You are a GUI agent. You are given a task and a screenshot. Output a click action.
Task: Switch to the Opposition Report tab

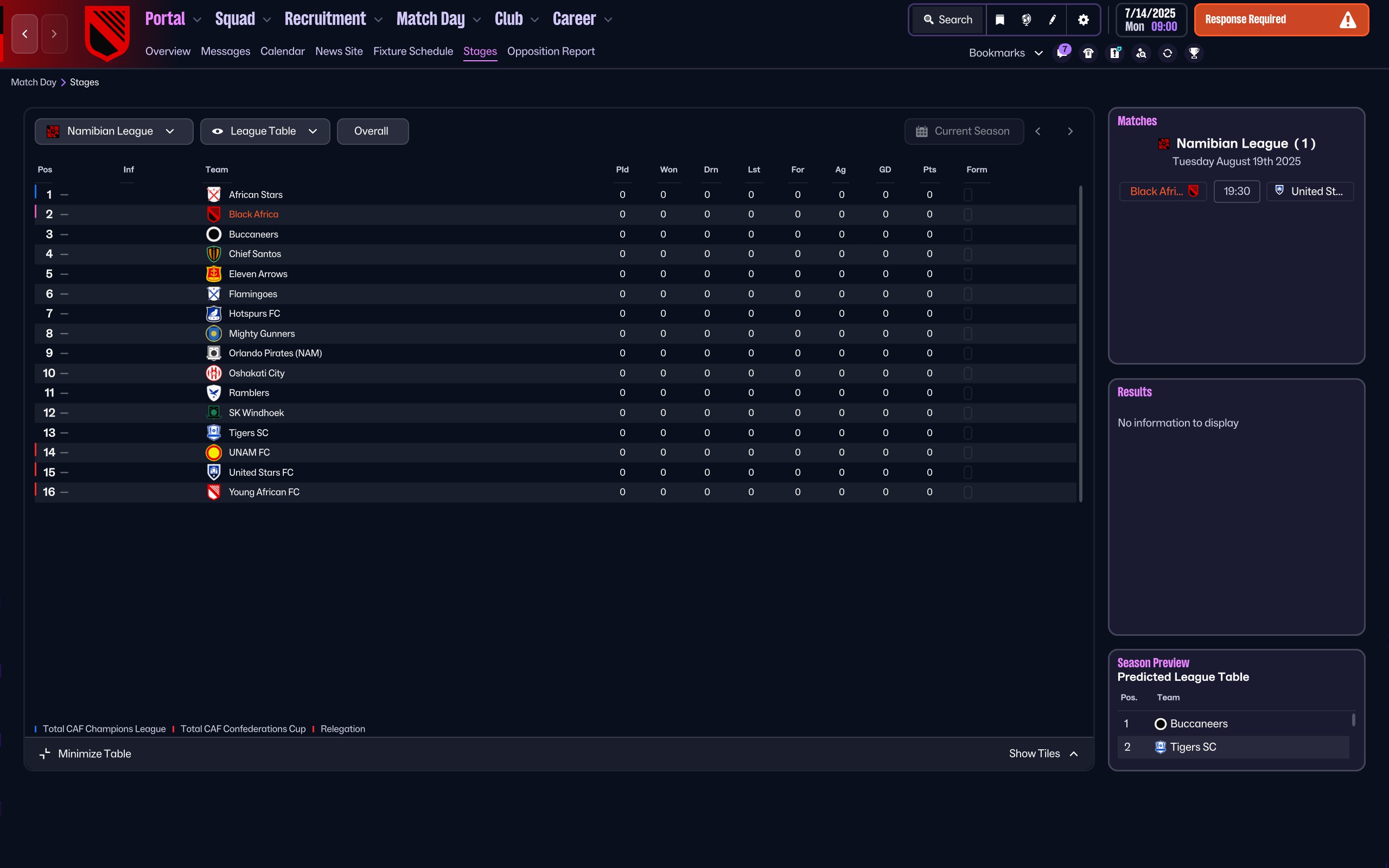550,51
